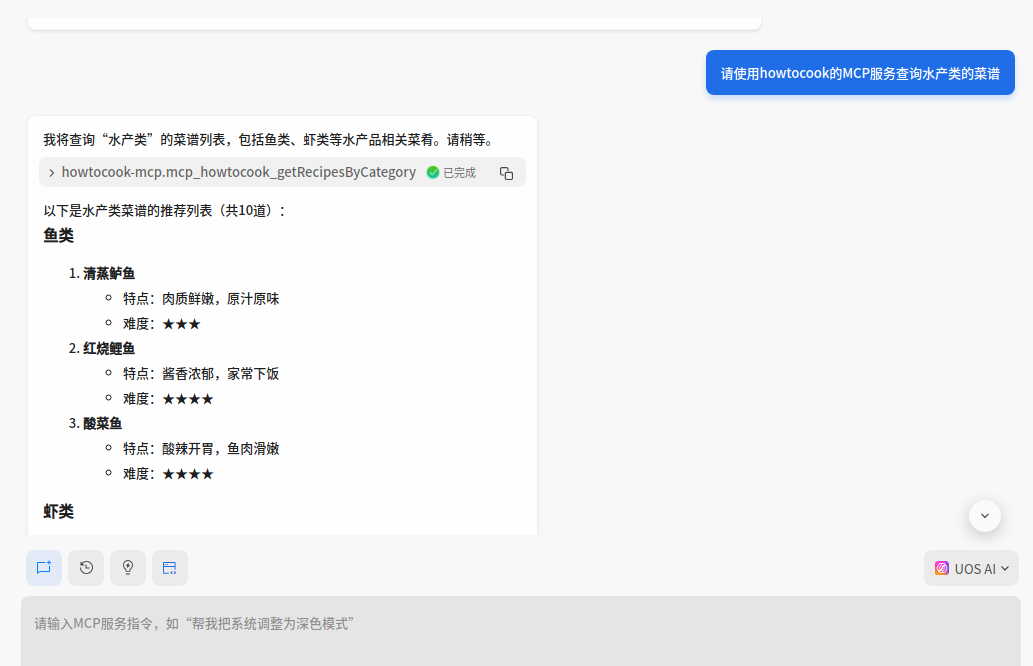
Task: Click the text 酱香浓郁，家常下饭
Action: click(221, 374)
